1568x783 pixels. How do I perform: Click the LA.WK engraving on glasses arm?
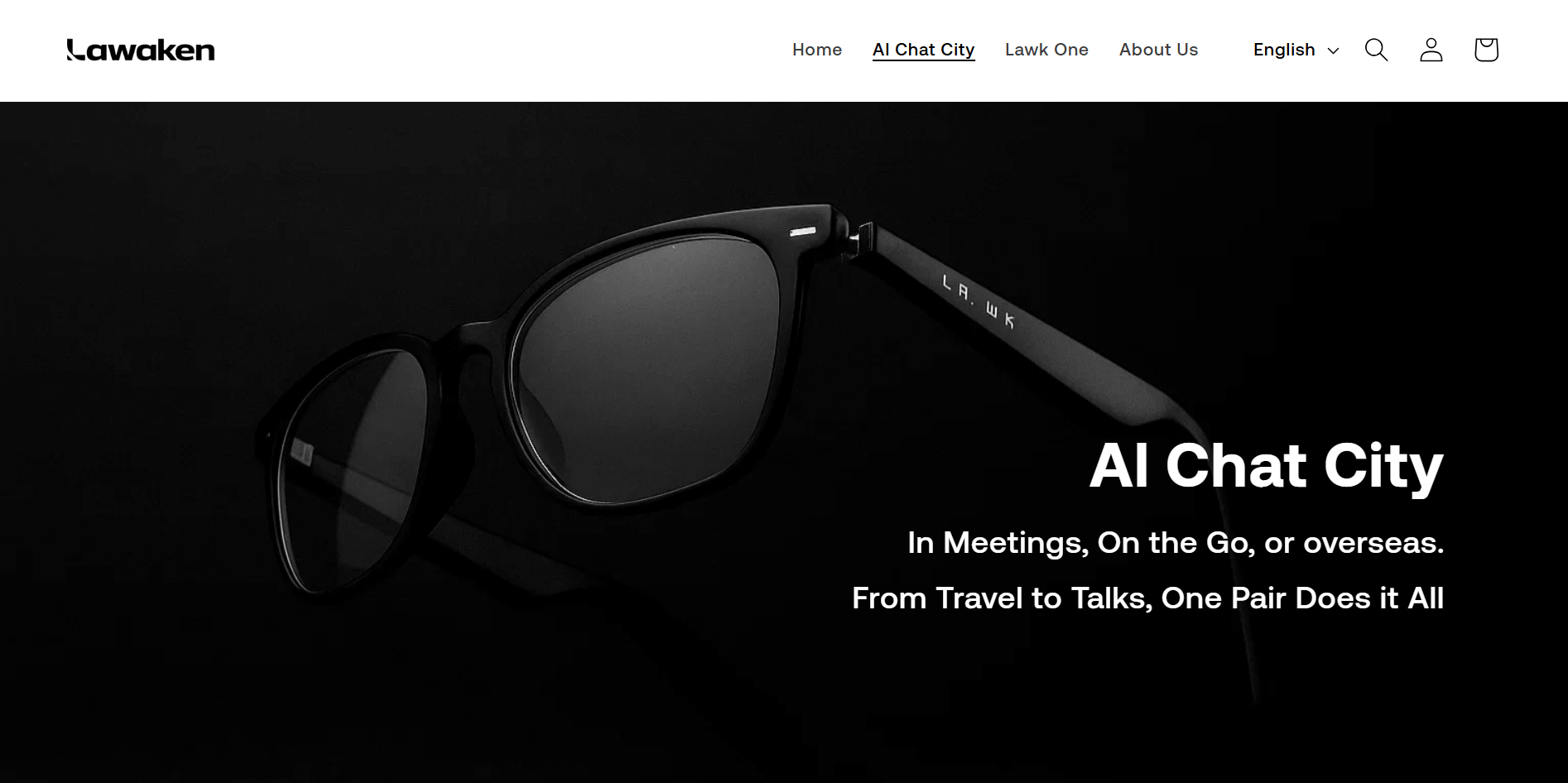979,301
